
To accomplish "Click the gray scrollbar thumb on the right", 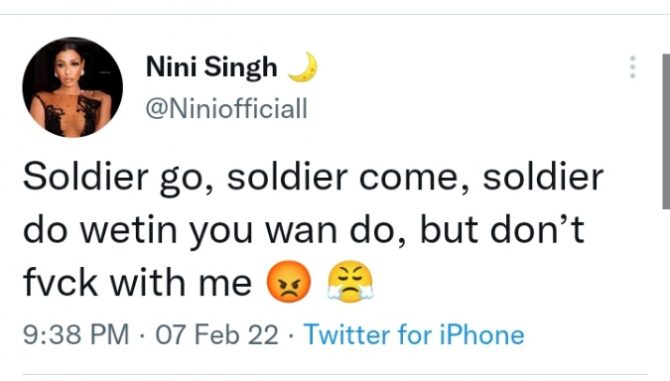I will (666, 132).
